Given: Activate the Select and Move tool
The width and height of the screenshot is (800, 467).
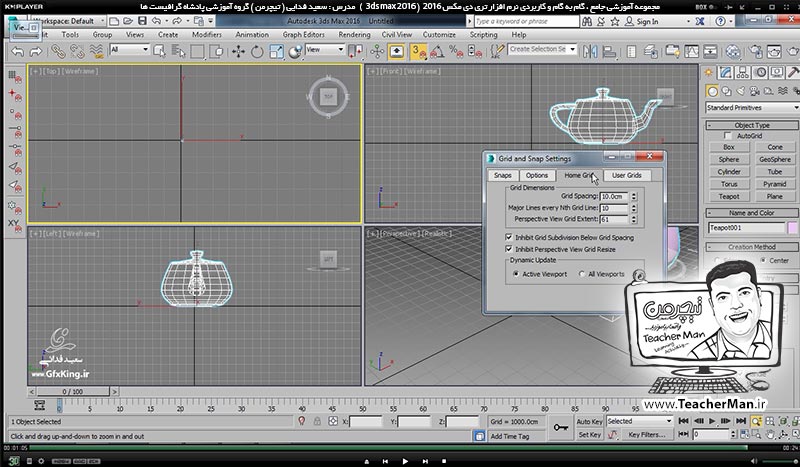Looking at the screenshot, I should pyautogui.click(x=238, y=52).
